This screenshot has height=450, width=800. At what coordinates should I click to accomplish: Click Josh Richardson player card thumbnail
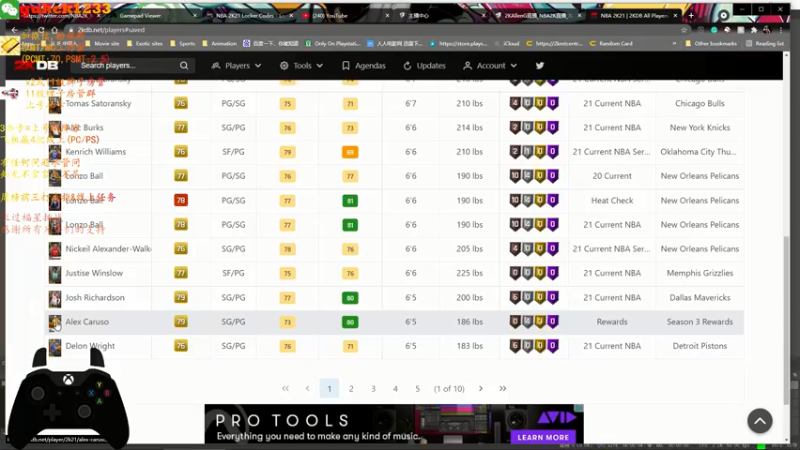(55, 298)
